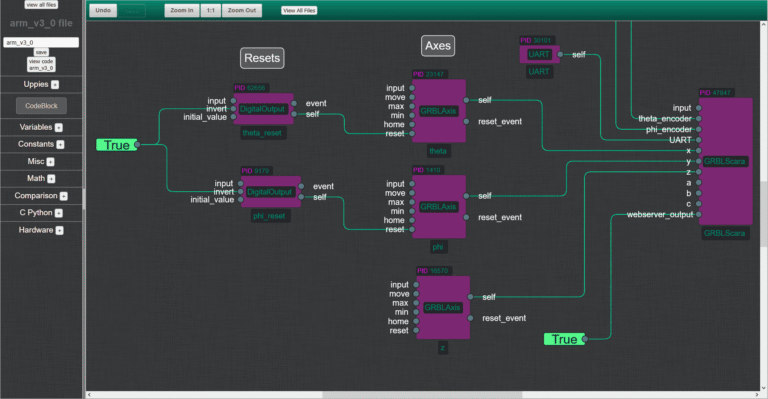768x399 pixels.
Task: Click Zoom In in the toolbar
Action: (182, 10)
